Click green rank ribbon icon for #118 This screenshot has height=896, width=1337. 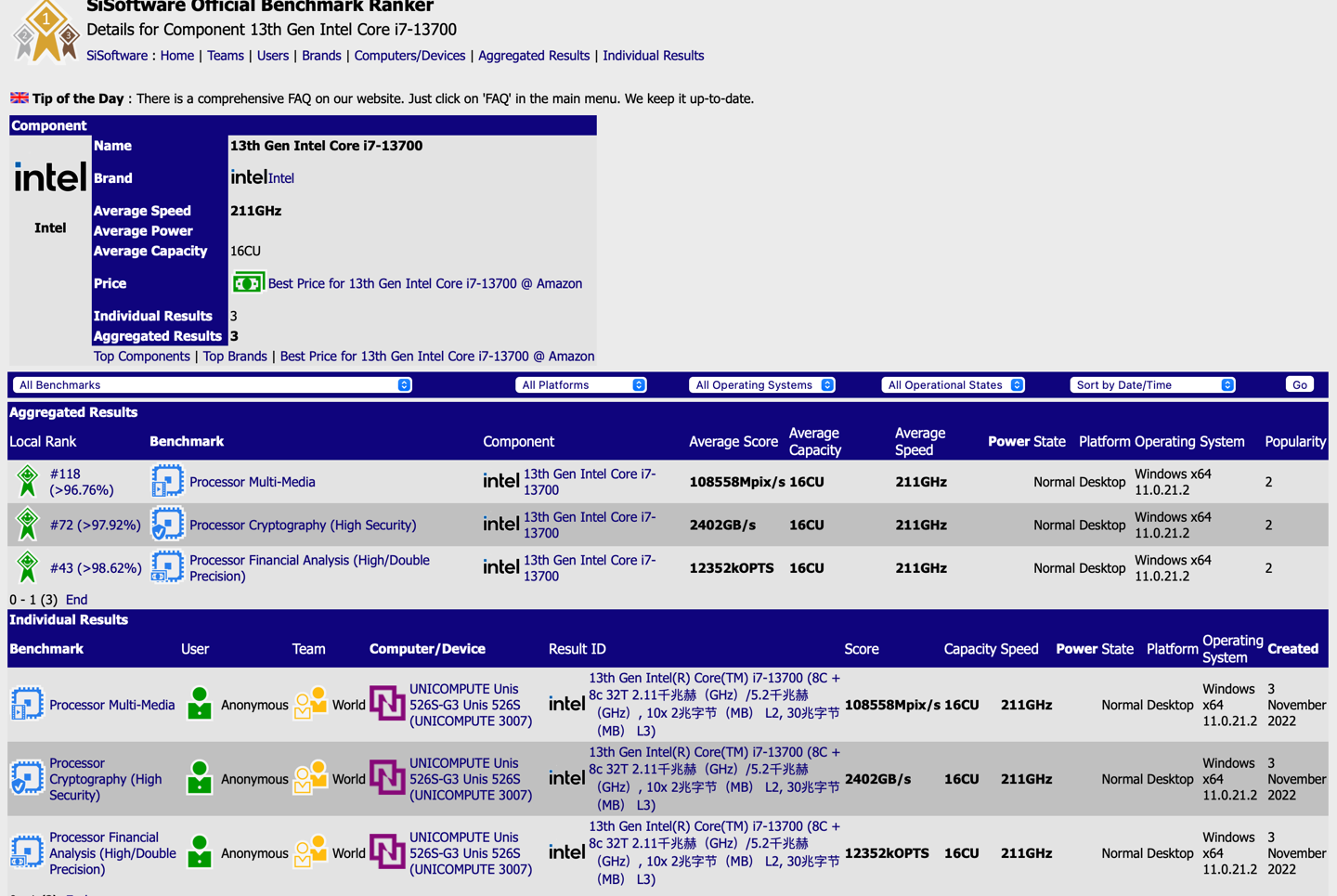(x=28, y=482)
